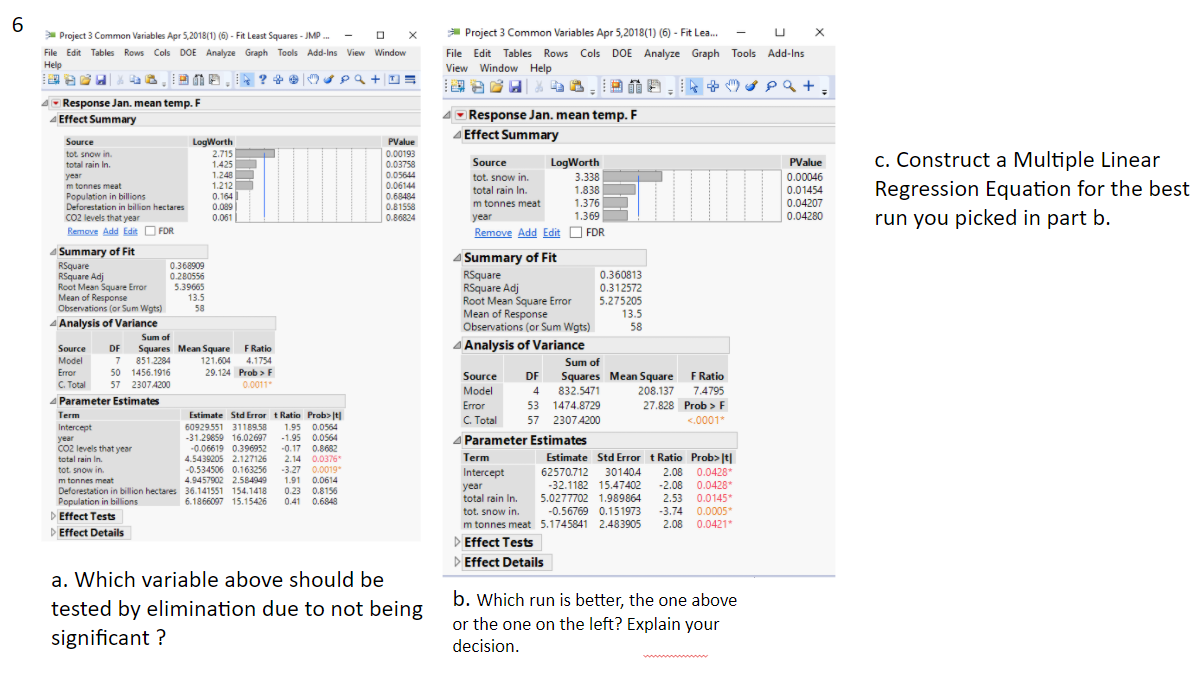The image size is (1202, 697).
Task: Open the Graph menu in left window
Action: coord(257,52)
